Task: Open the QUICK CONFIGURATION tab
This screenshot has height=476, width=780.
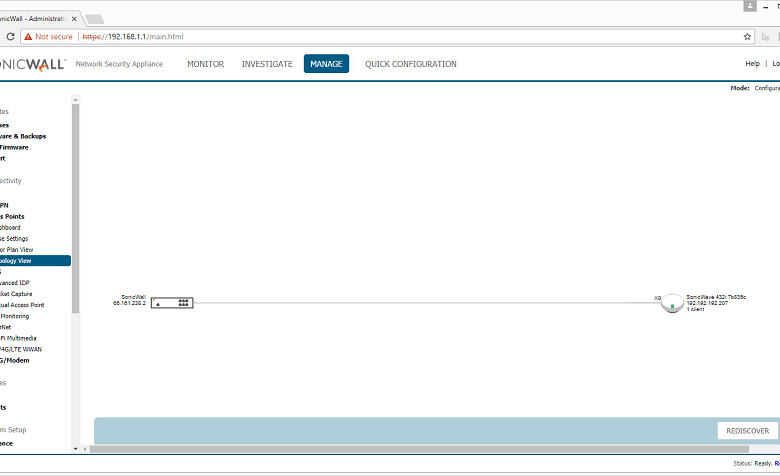Action: pos(411,64)
